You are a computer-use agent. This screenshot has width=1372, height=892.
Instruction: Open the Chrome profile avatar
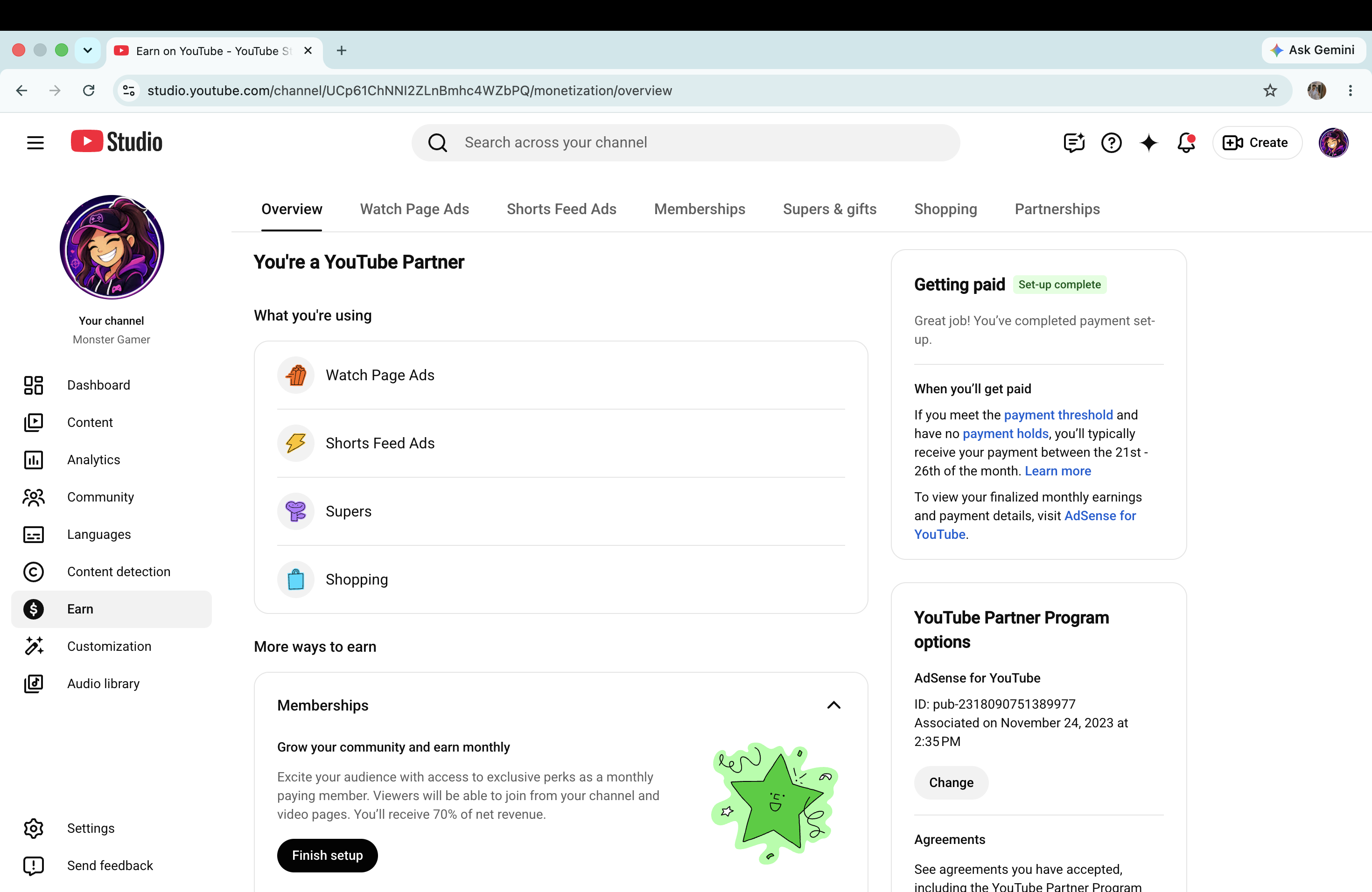pos(1316,91)
